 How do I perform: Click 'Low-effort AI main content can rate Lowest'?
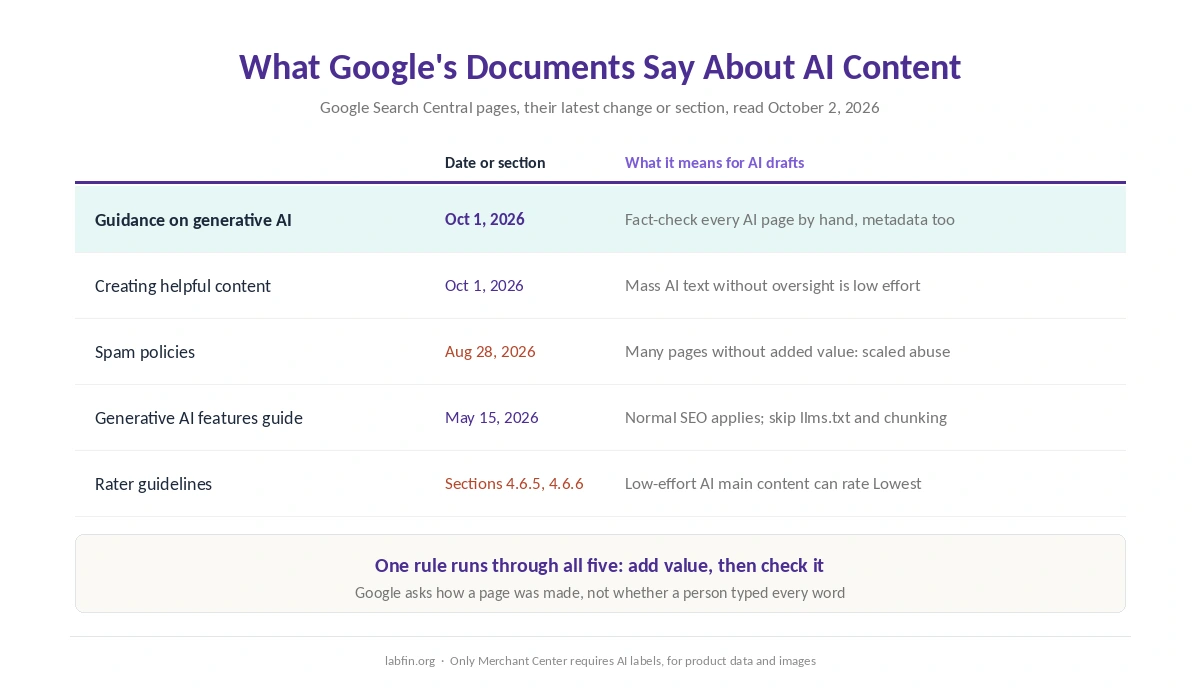click(773, 483)
